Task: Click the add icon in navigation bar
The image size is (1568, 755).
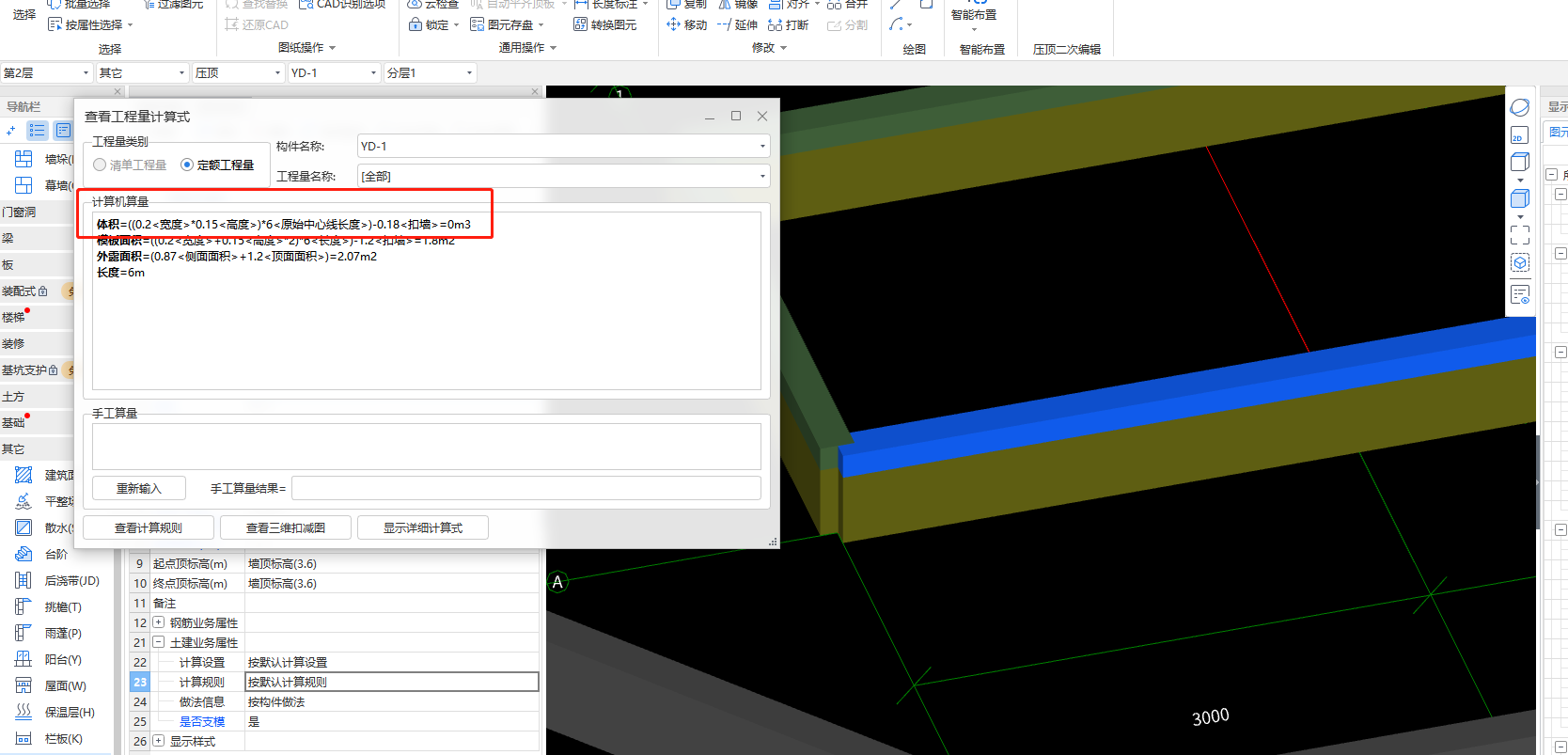Action: [x=11, y=130]
